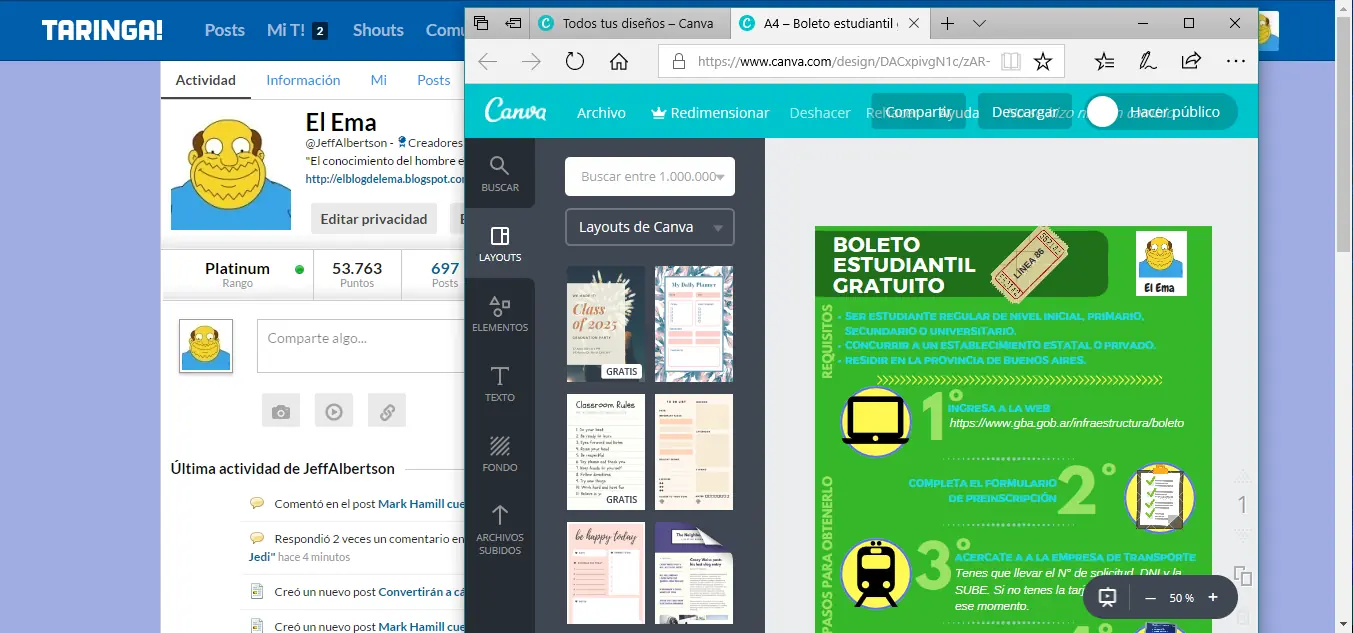The width and height of the screenshot is (1353, 633).
Task: Click Editar privacidad button
Action: coord(374,219)
